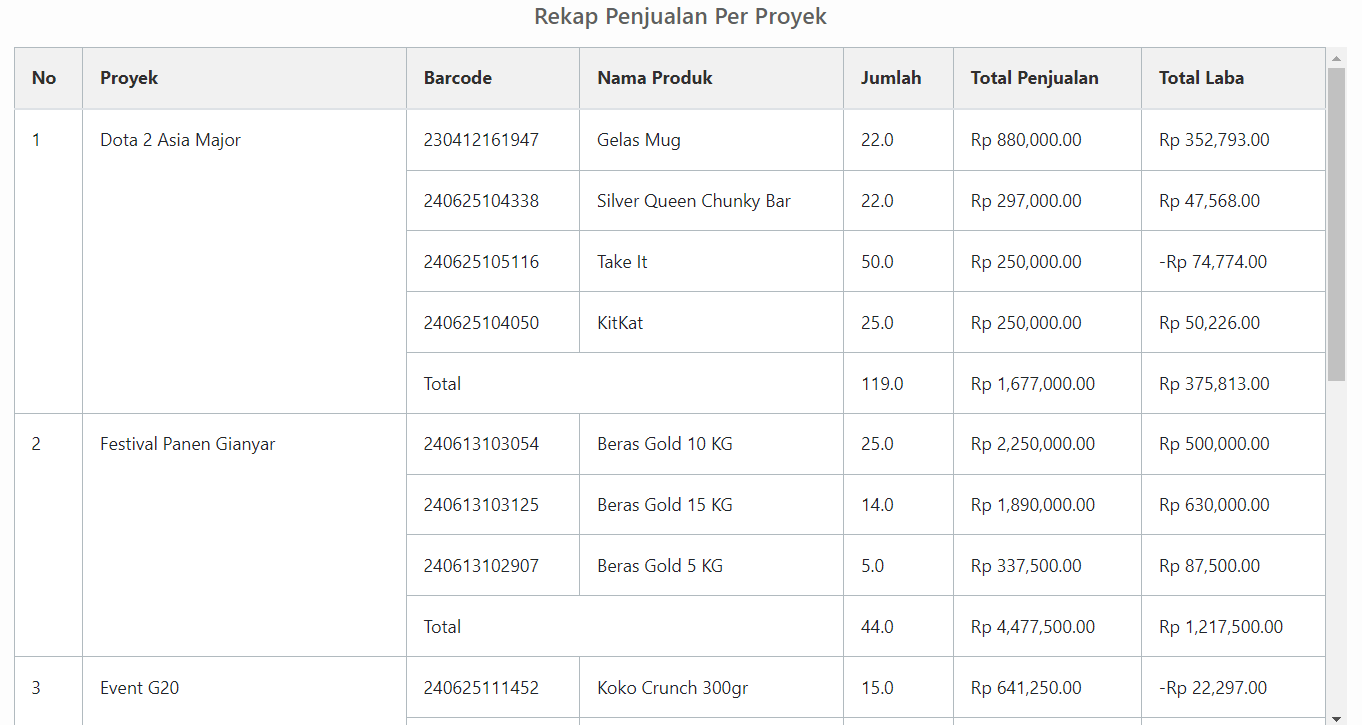The width and height of the screenshot is (1362, 725).
Task: Select the Event G20 project cell
Action: click(139, 688)
